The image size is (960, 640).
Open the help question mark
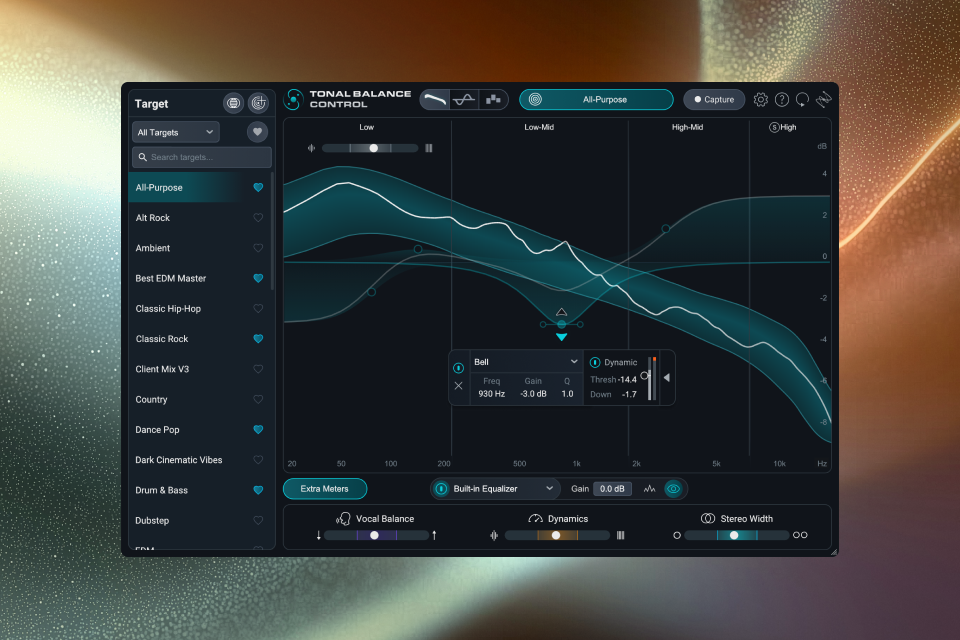[782, 100]
